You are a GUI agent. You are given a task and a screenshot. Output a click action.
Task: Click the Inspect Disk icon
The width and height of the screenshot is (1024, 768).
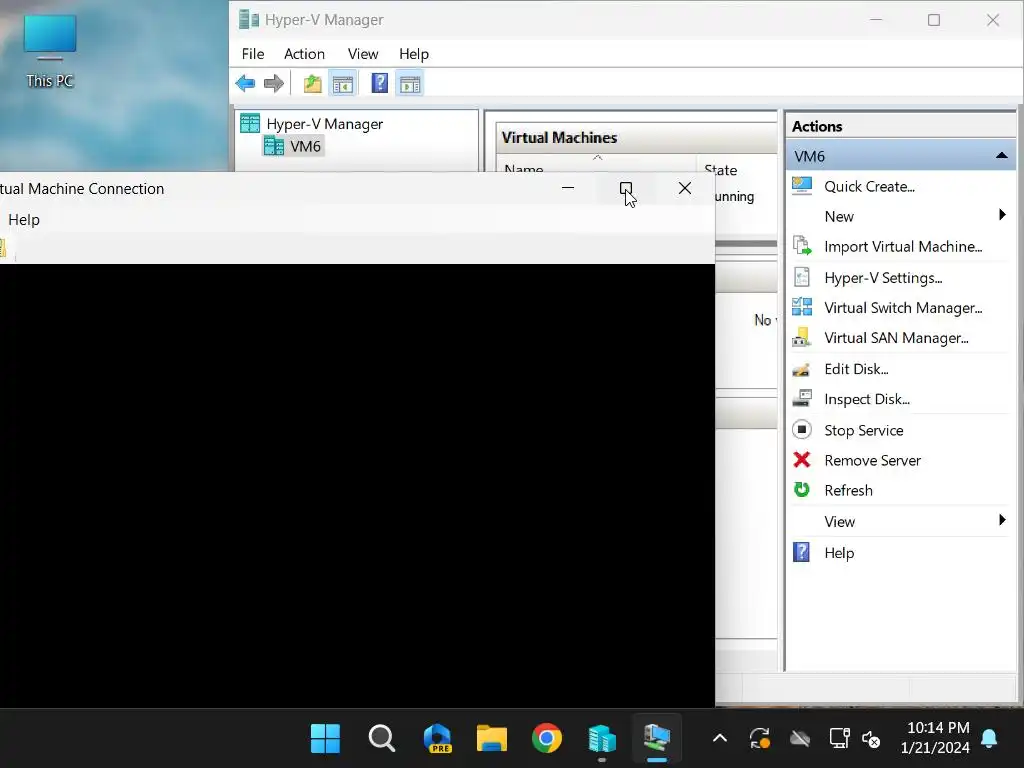click(802, 398)
